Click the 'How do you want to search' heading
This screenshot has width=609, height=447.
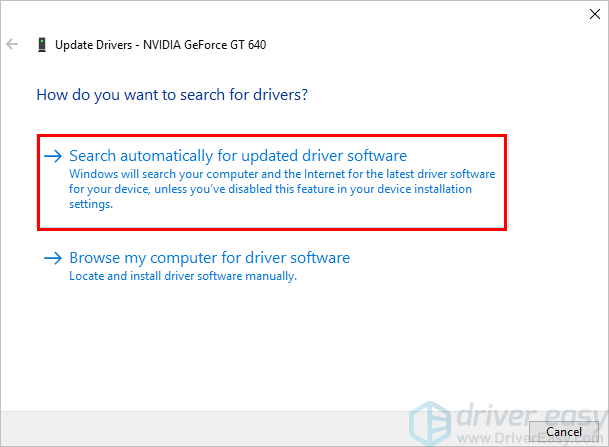point(171,96)
